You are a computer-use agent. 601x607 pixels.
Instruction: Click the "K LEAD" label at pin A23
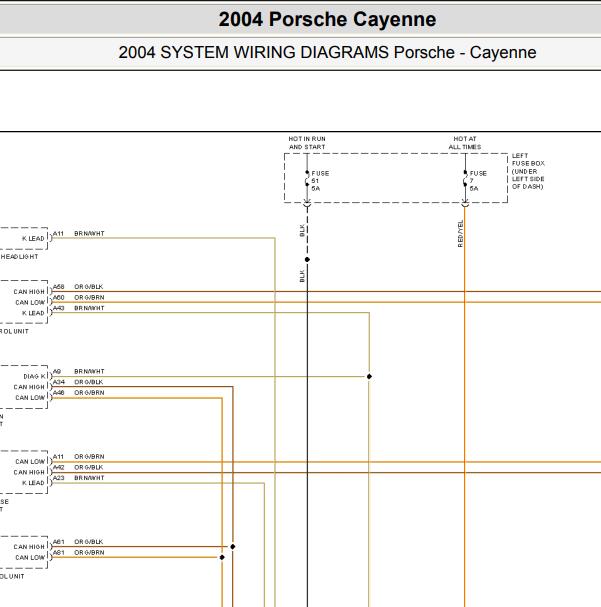pyautogui.click(x=33, y=483)
